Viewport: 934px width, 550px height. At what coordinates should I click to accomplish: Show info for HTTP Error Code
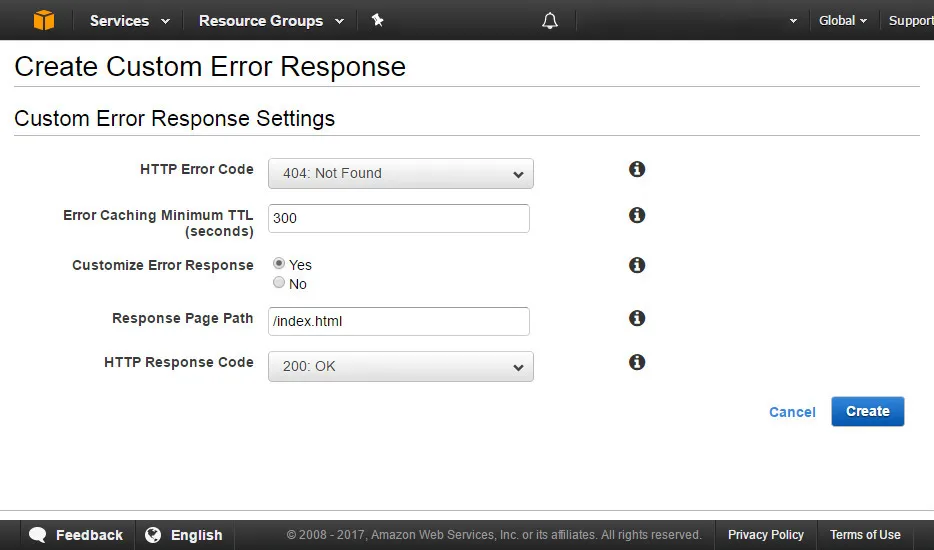click(637, 169)
